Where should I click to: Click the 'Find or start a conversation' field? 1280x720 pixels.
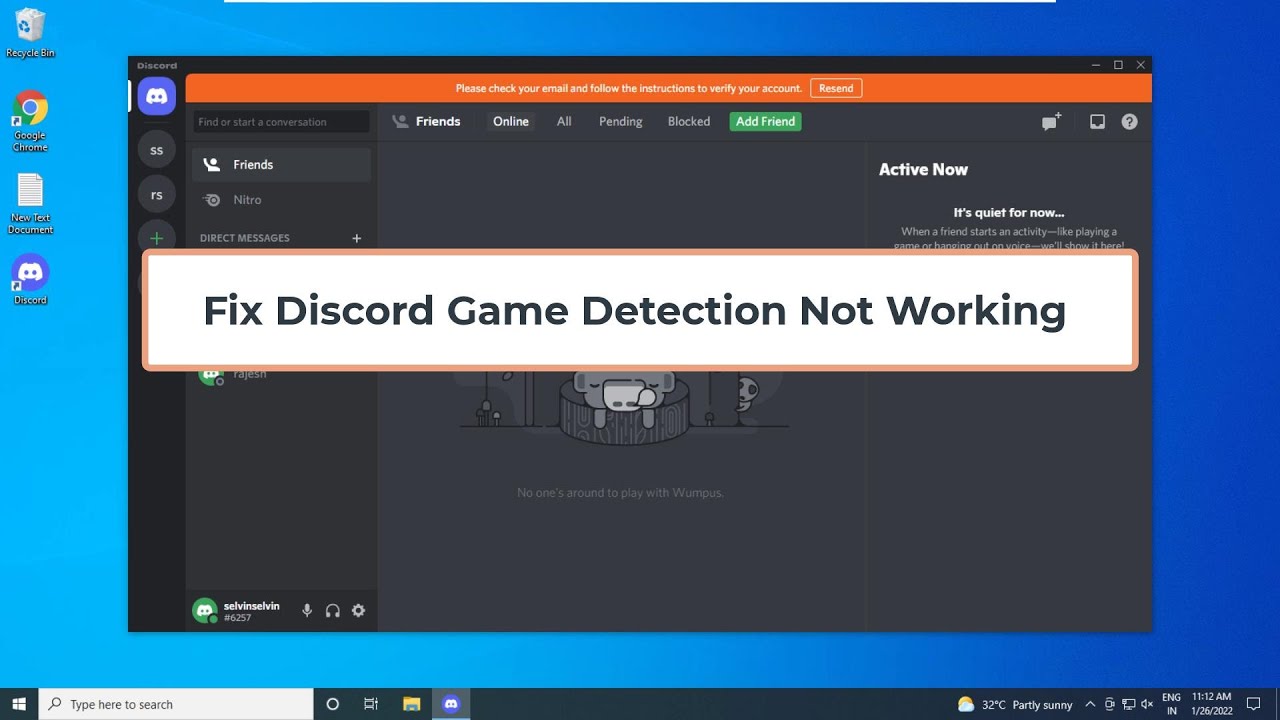281,122
